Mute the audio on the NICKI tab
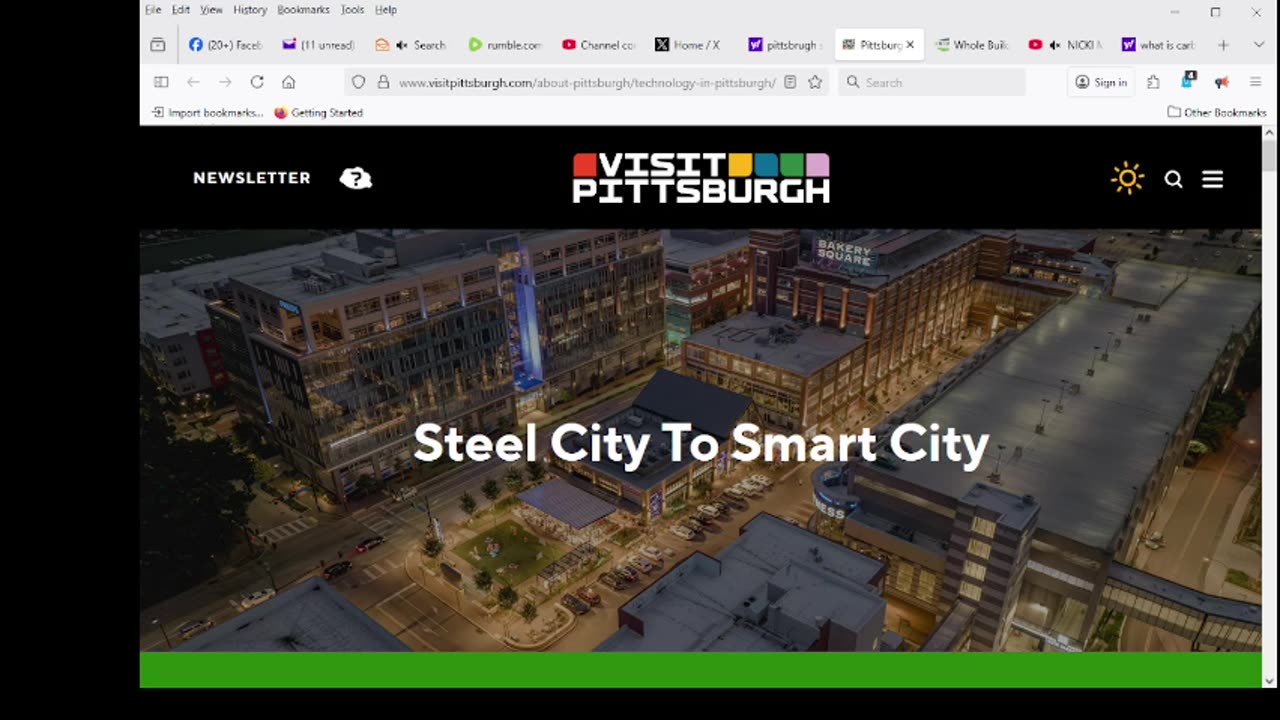Viewport: 1280px width, 720px height. pyautogui.click(x=1054, y=45)
